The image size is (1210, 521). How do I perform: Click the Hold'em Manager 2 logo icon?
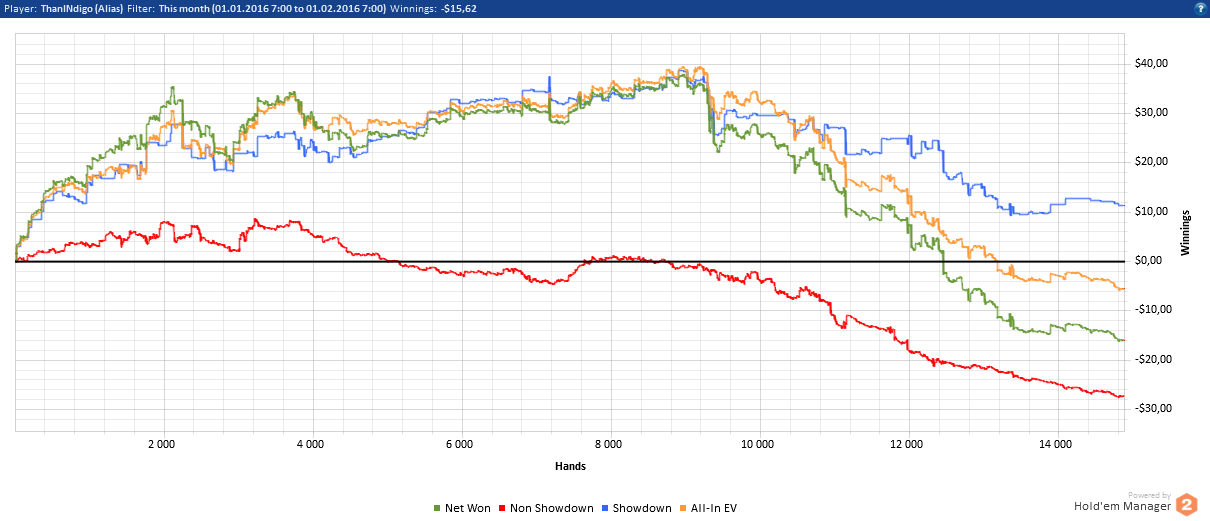point(1186,505)
